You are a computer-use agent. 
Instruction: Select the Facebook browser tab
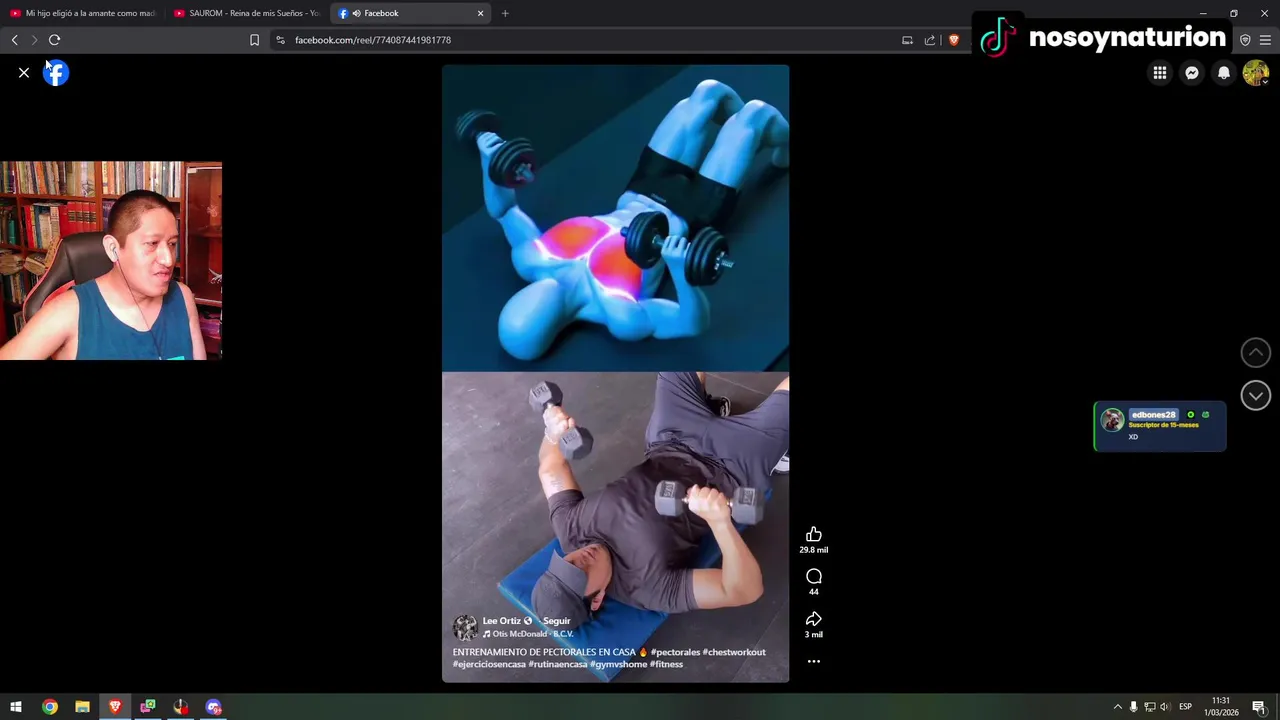click(410, 13)
